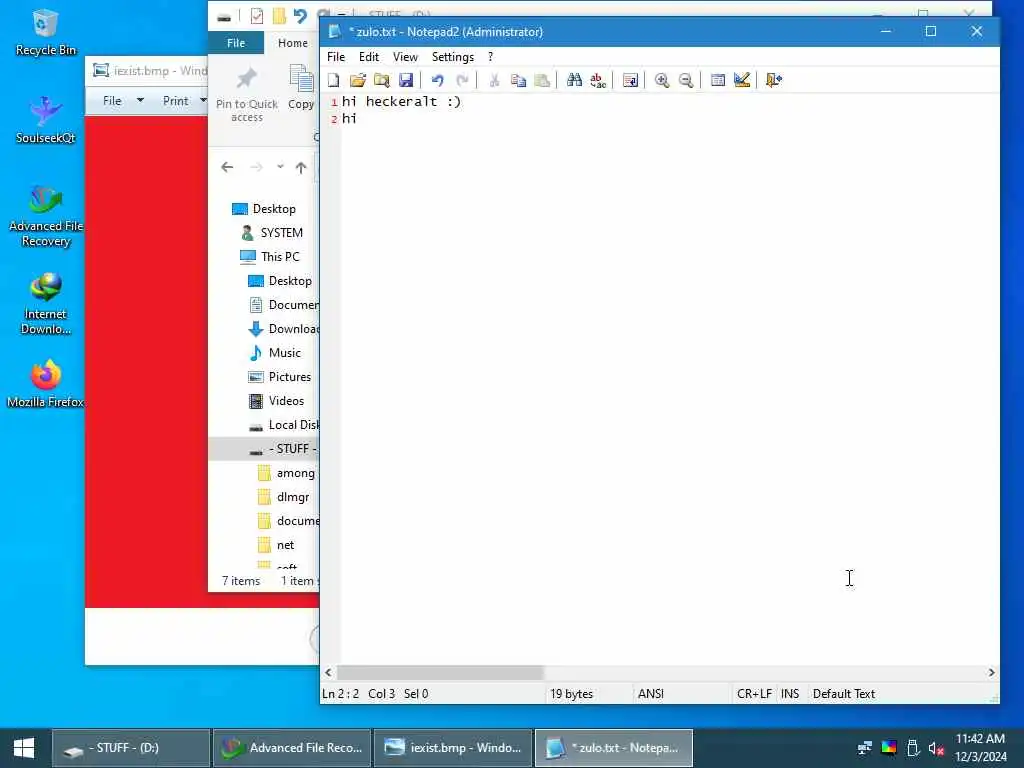Go back in the Explorer window

[227, 167]
